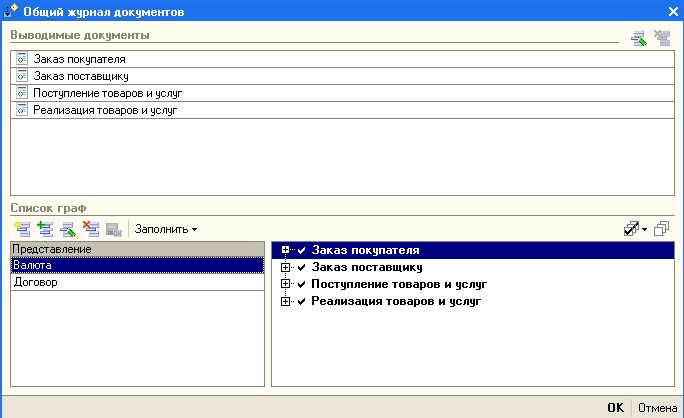Delete the column with red X icon

[91, 229]
